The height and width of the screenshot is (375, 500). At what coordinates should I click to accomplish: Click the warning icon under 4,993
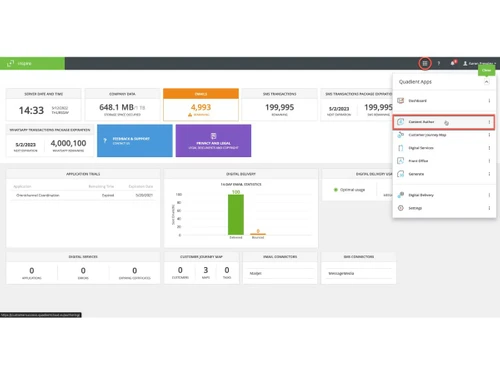[190, 115]
